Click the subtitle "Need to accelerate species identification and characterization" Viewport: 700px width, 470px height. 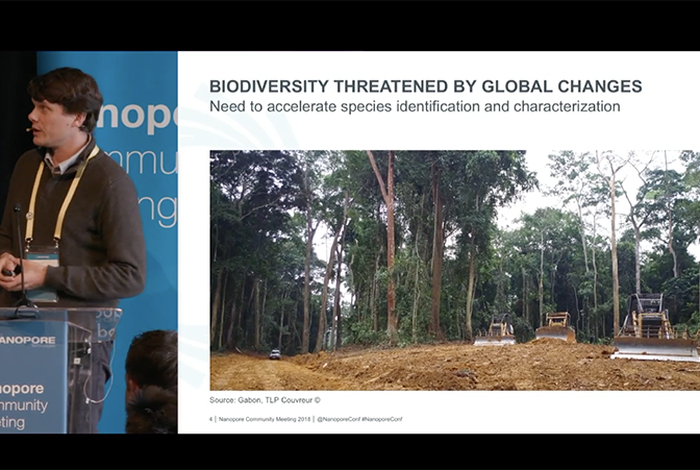coord(415,107)
